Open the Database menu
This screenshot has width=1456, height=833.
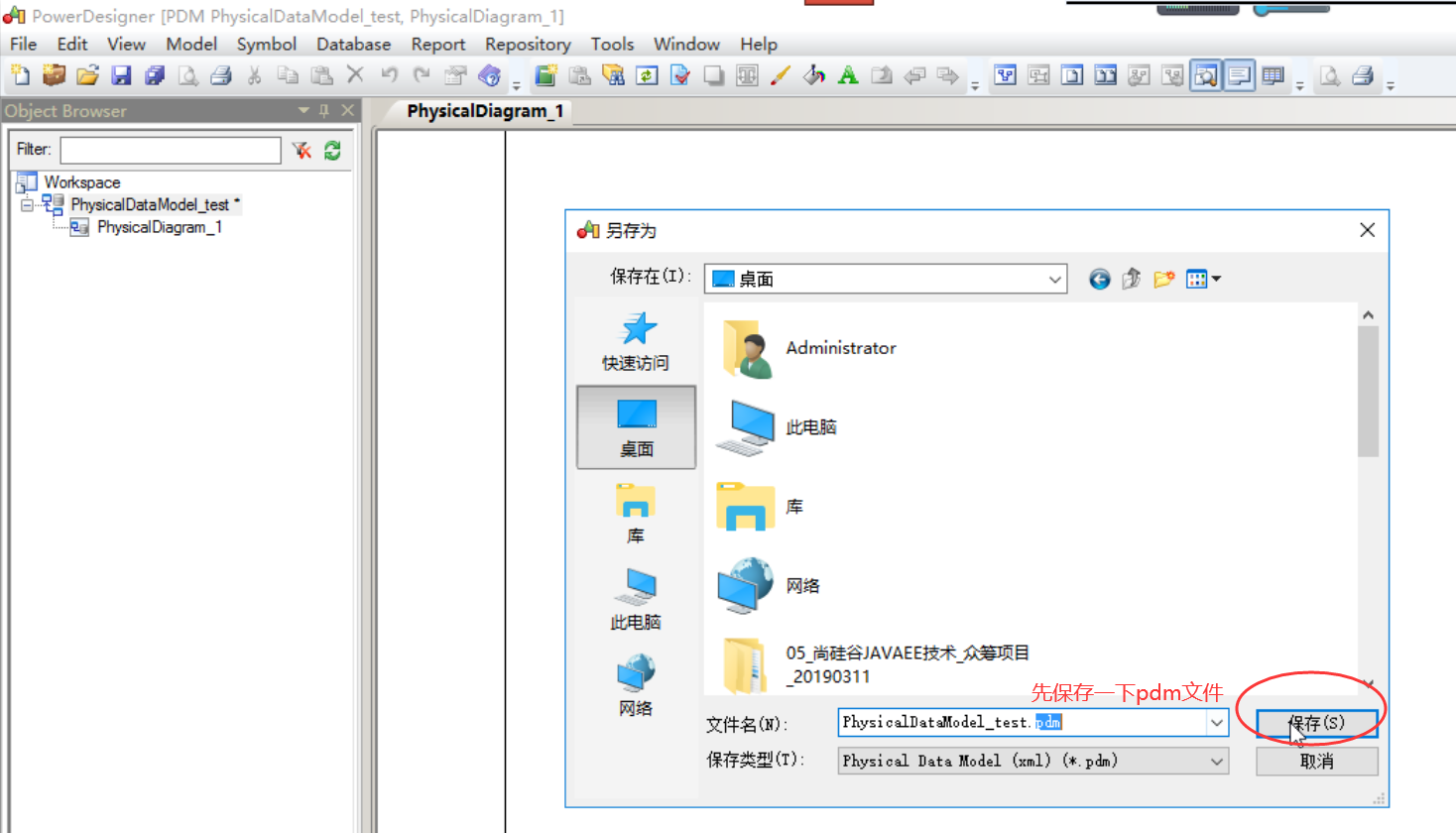353,45
